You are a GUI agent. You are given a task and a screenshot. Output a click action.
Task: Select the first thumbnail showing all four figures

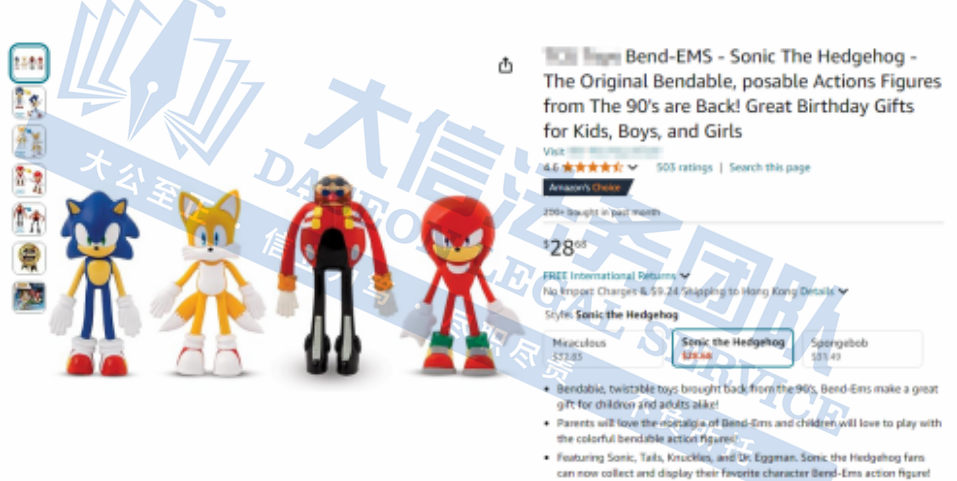click(29, 63)
